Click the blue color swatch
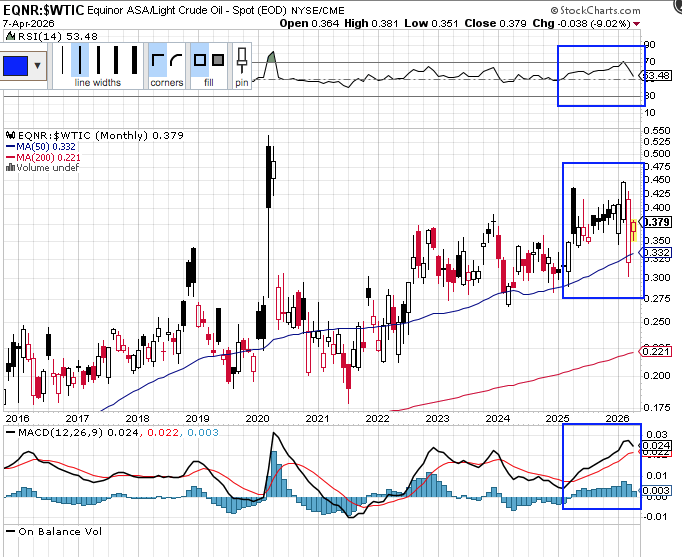This screenshot has height=557, width=682. [15, 66]
